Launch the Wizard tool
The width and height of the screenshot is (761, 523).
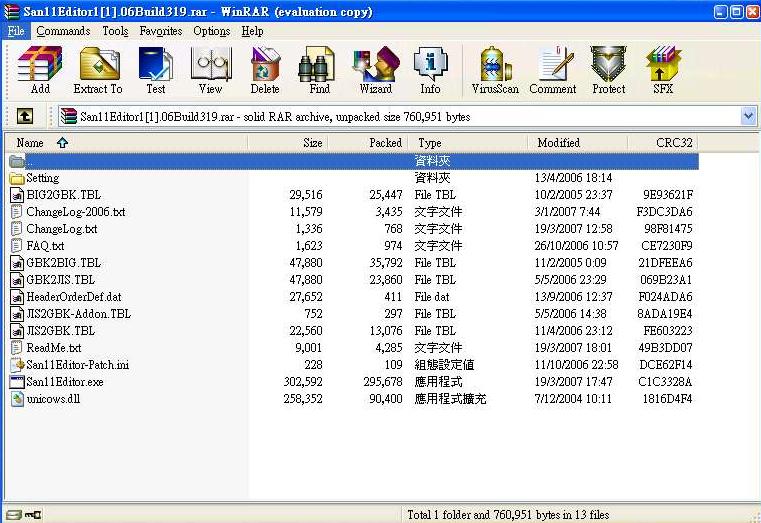click(376, 70)
